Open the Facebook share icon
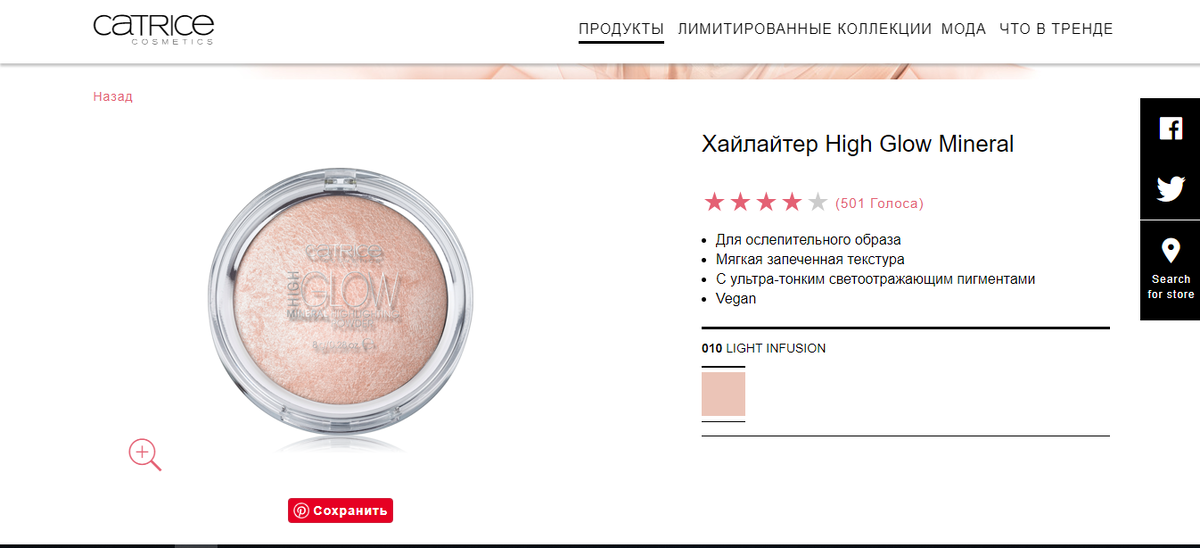 pyautogui.click(x=1170, y=128)
